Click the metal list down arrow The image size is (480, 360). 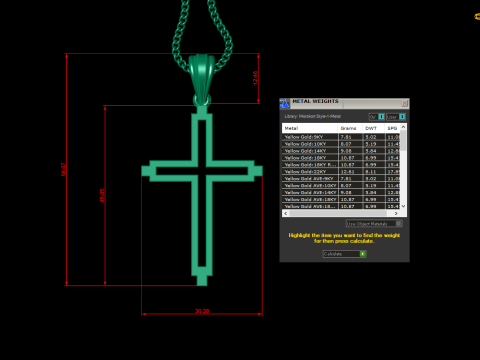[403, 206]
